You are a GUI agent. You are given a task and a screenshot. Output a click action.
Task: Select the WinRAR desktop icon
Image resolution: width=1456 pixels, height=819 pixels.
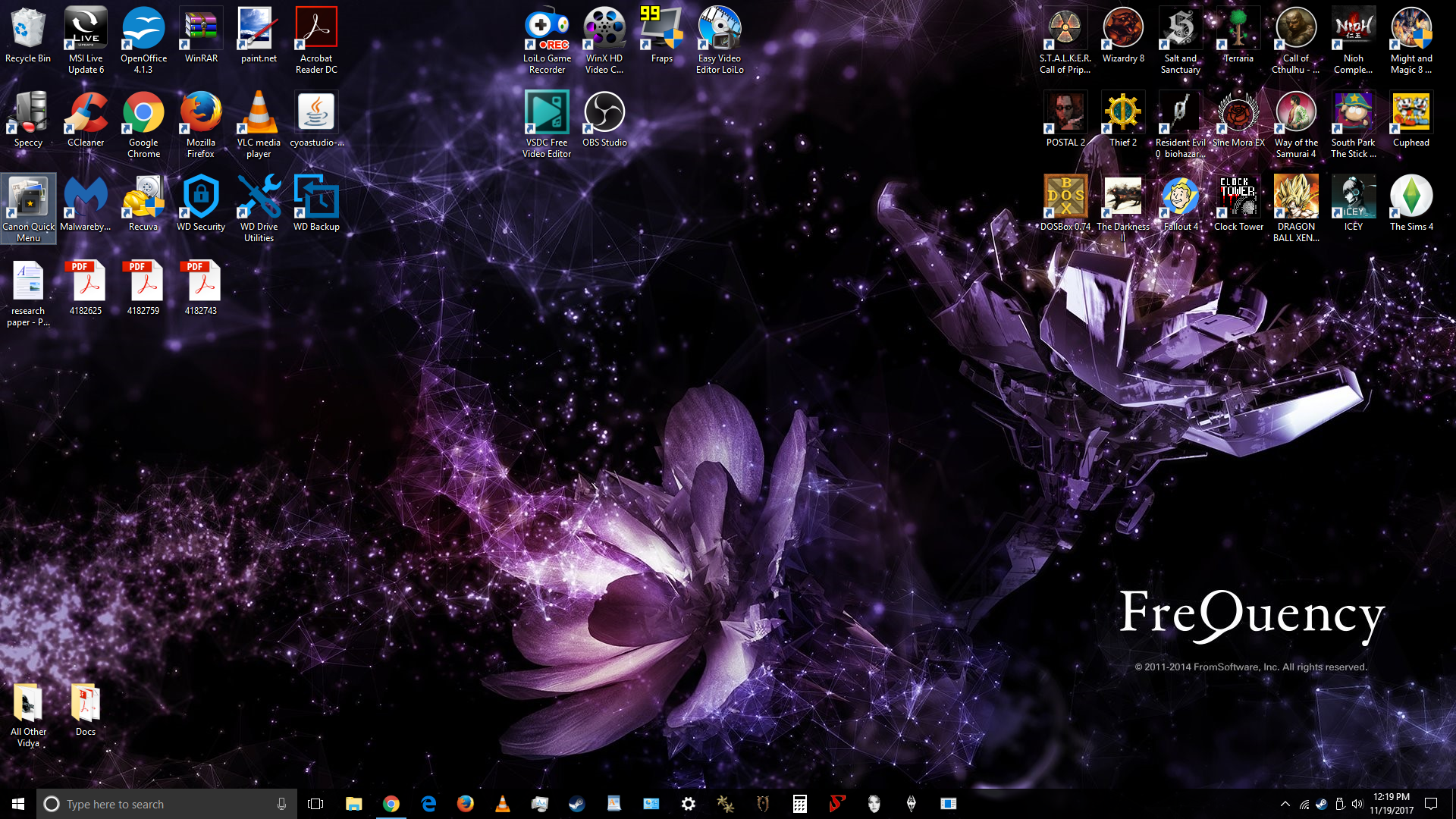201,36
